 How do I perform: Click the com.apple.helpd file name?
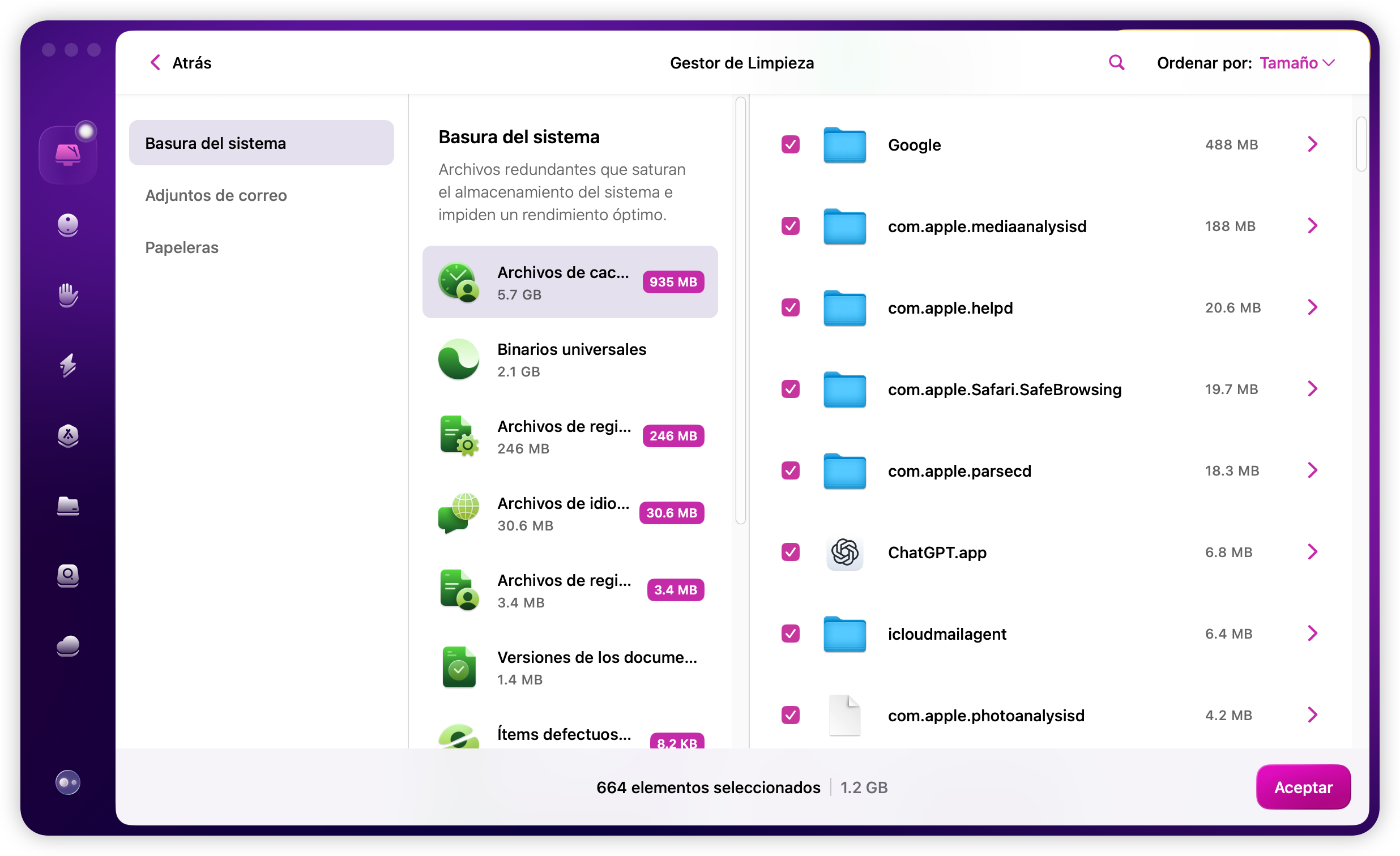pos(950,307)
